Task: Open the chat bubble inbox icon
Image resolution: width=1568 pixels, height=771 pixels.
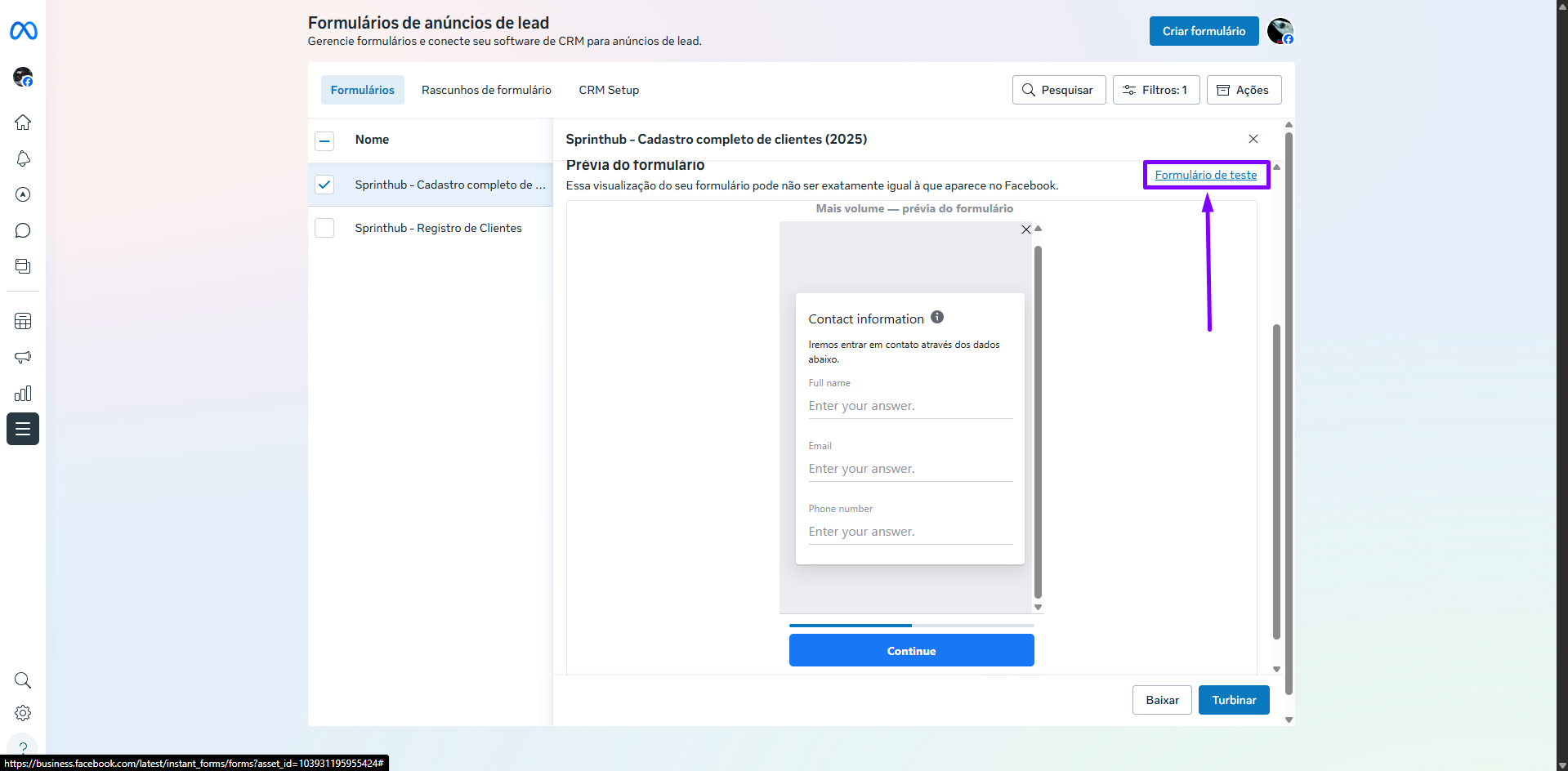Action: [x=23, y=230]
